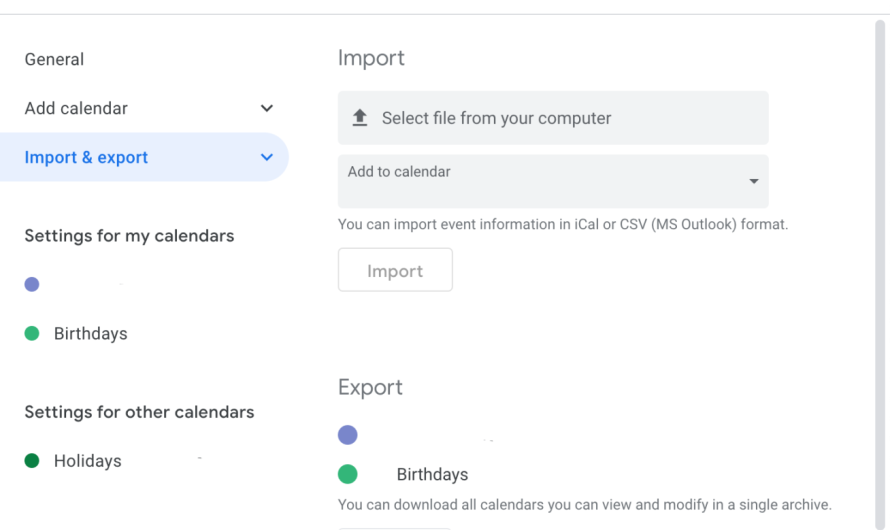890x530 pixels.
Task: Click Settings for my calendars heading
Action: [x=129, y=236]
